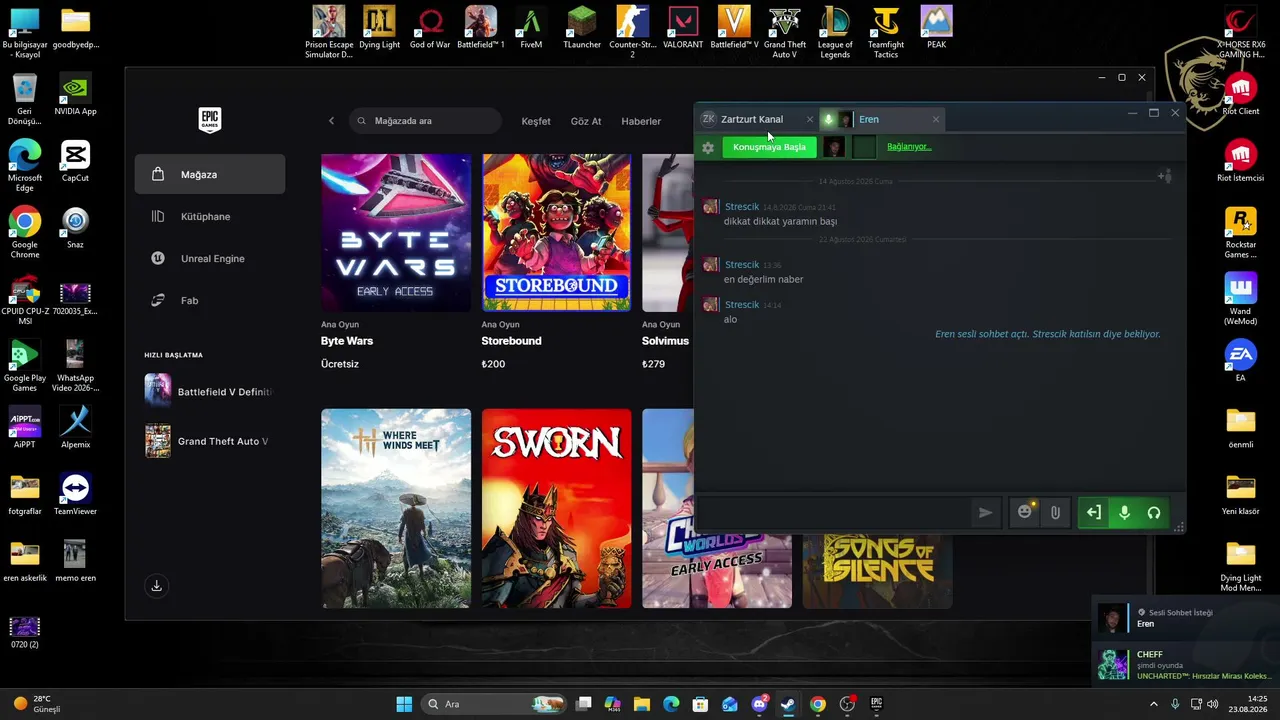1280x720 pixels.
Task: Click the taskbar Ara search box
Action: 494,704
